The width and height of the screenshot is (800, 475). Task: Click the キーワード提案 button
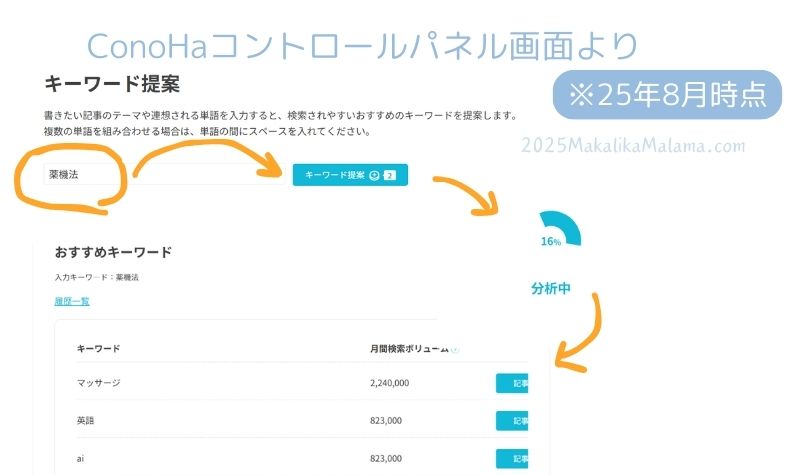[x=350, y=174]
